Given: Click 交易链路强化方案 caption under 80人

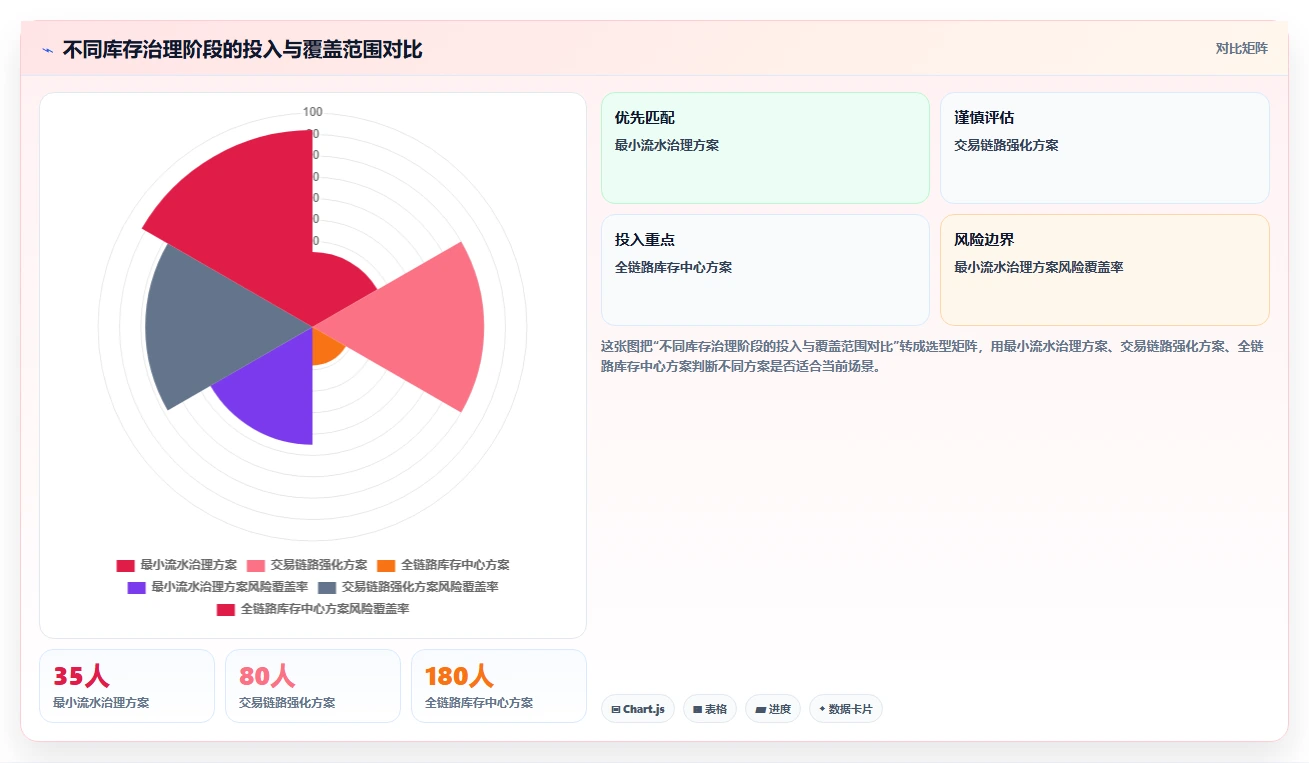Looking at the screenshot, I should click(287, 703).
